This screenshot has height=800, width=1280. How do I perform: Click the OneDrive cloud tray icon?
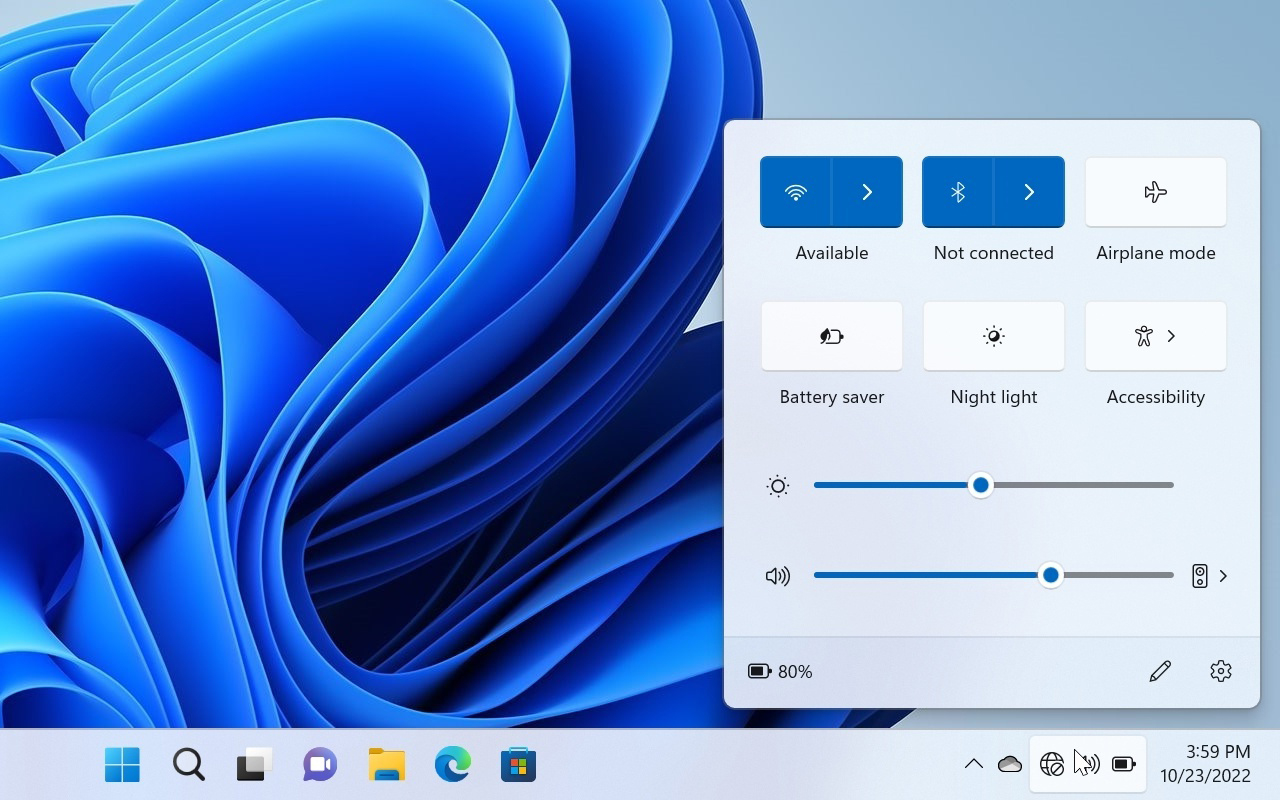click(1010, 765)
